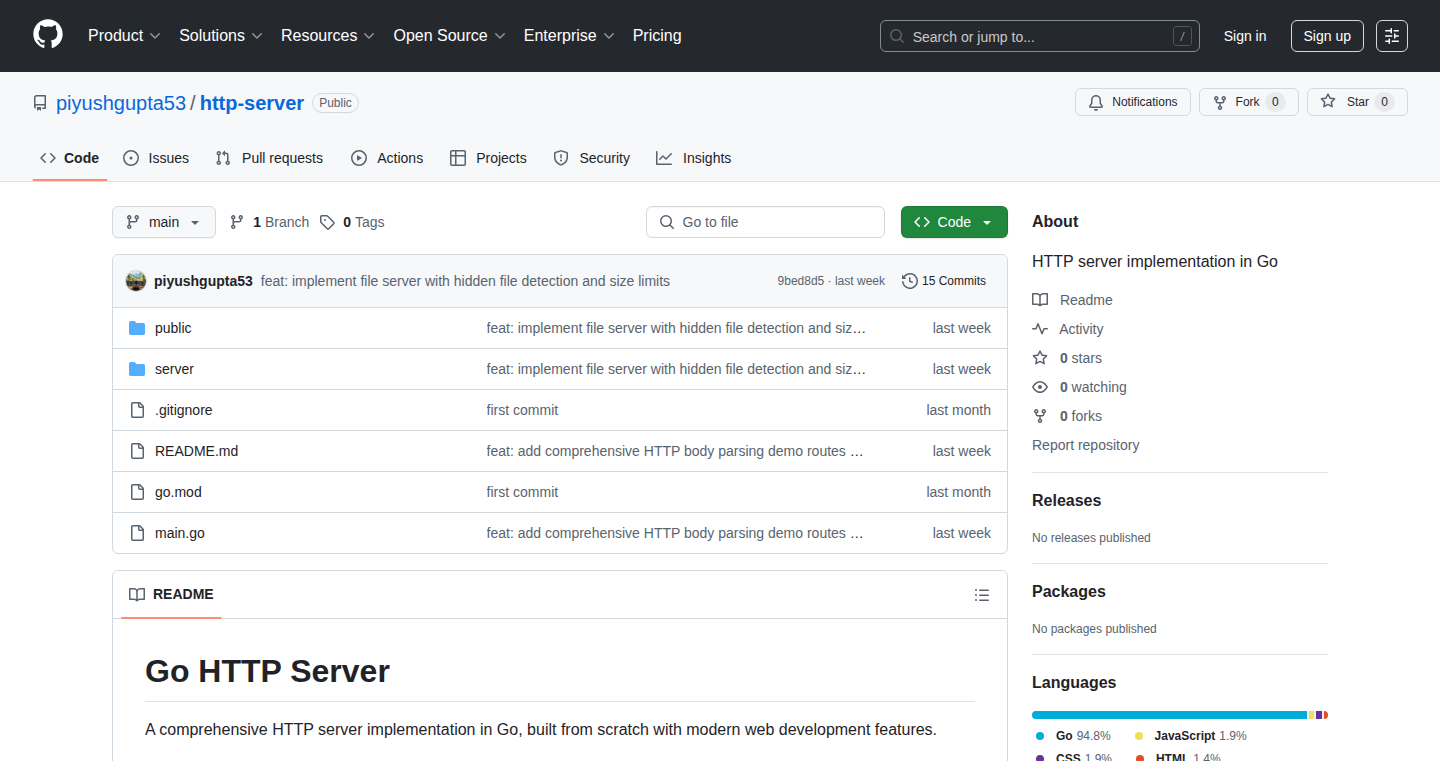Click the repository icon beside piyushgupta53

coord(40,103)
